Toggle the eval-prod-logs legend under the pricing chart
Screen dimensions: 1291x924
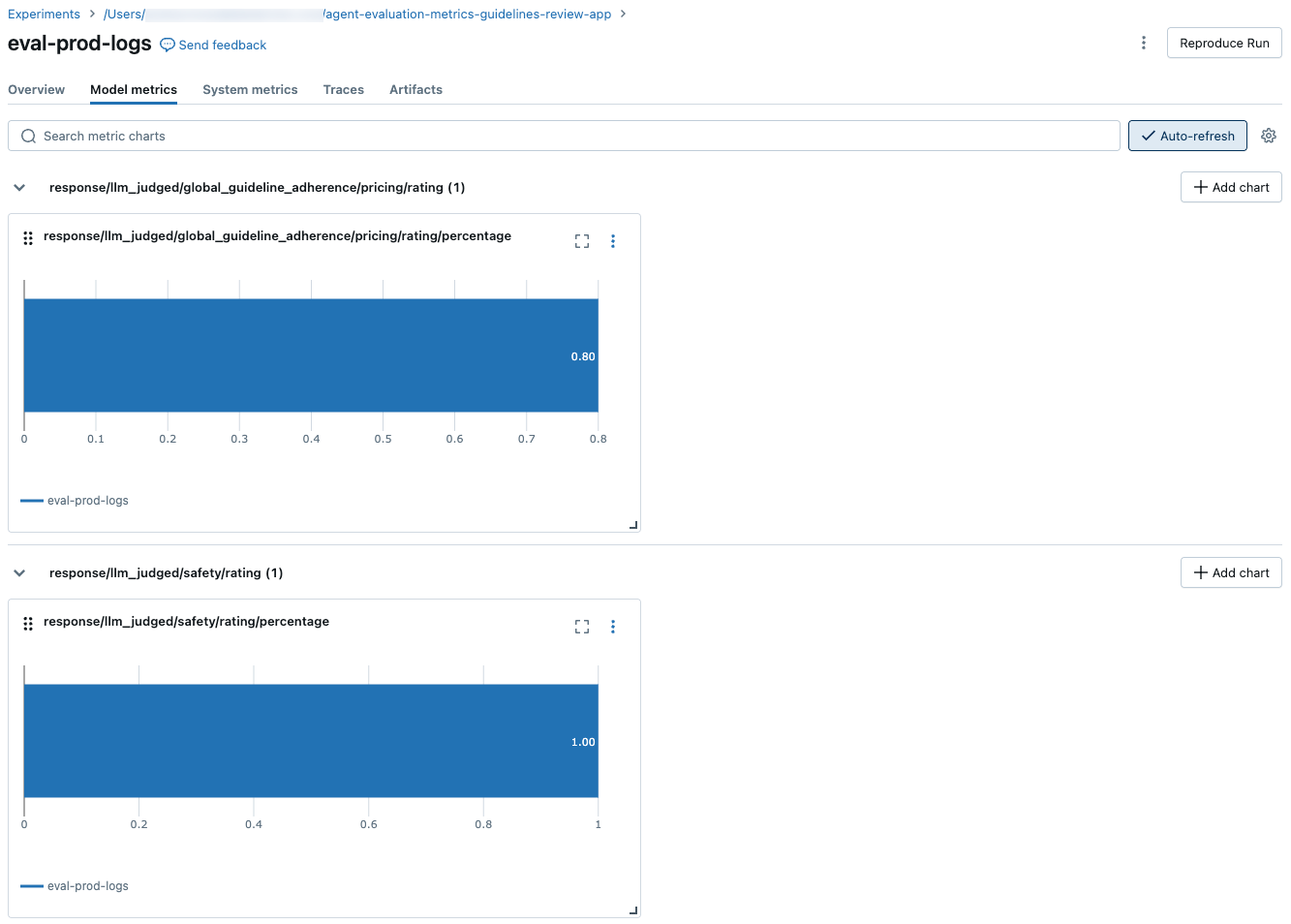(x=74, y=500)
